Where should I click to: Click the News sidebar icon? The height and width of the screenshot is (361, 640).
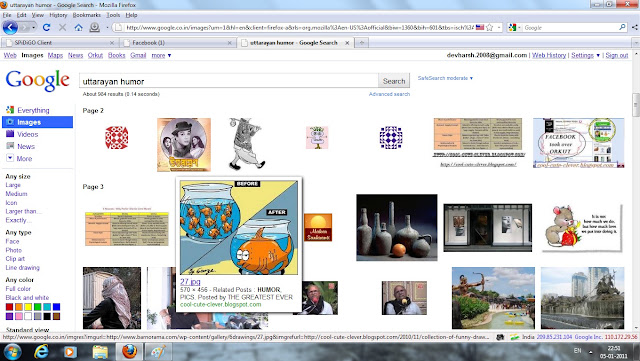coord(10,146)
